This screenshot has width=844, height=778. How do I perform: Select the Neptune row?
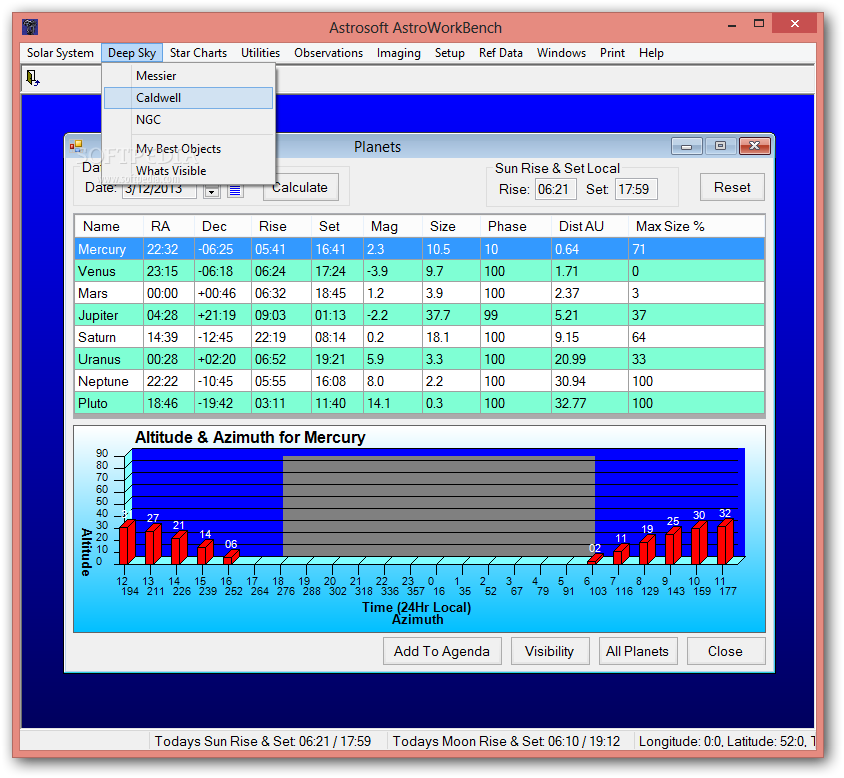point(419,381)
